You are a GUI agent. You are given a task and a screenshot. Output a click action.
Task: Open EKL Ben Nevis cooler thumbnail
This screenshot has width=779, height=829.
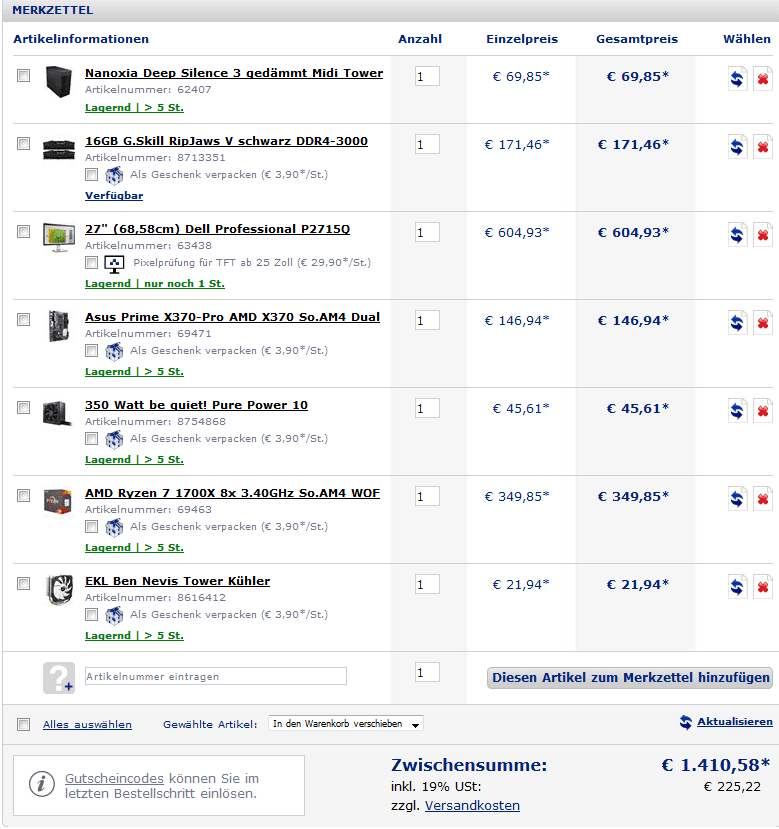click(x=59, y=589)
